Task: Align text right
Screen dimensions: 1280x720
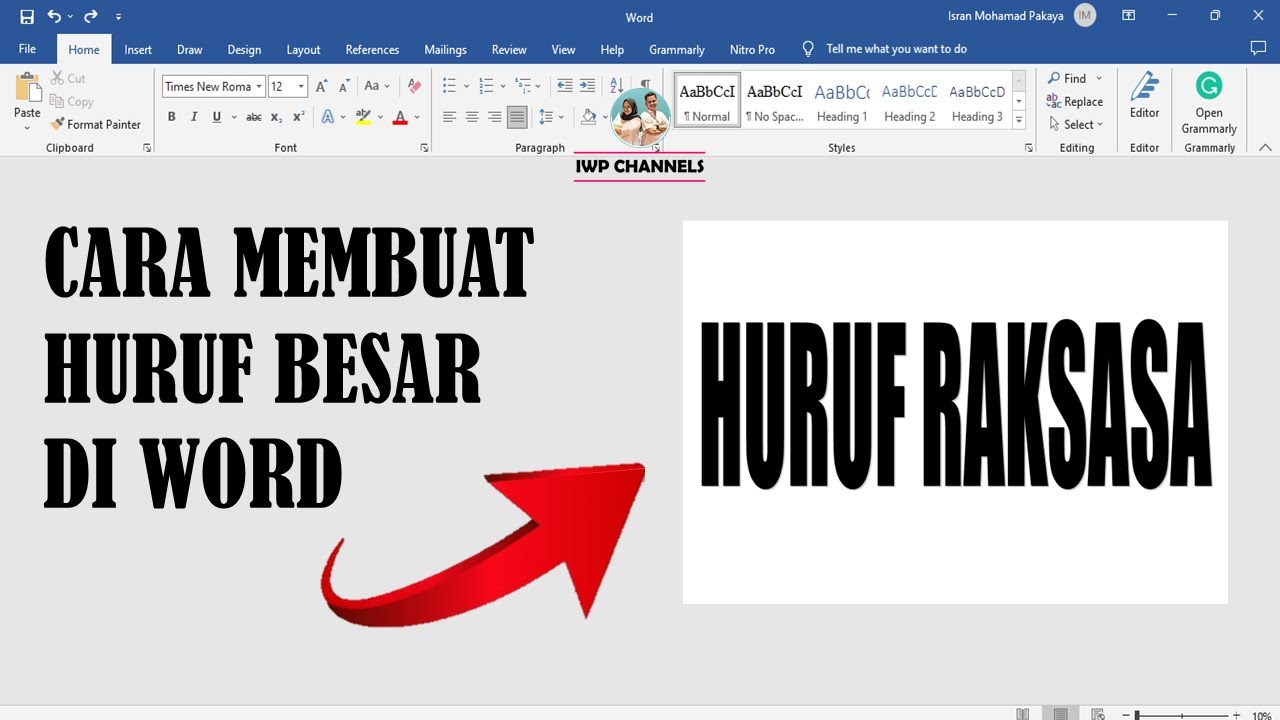Action: coord(494,117)
